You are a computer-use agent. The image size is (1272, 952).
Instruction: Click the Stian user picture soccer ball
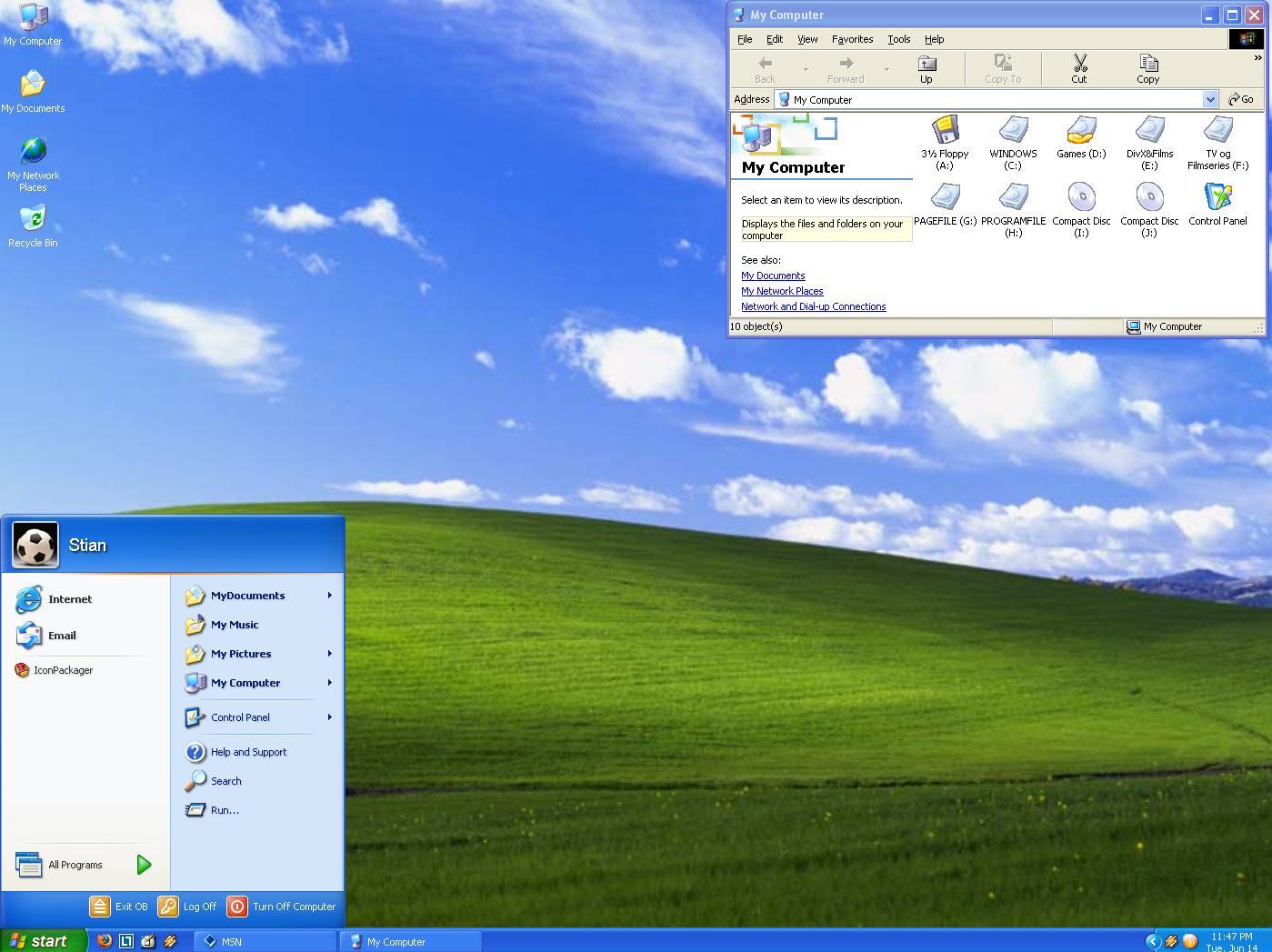tap(35, 545)
